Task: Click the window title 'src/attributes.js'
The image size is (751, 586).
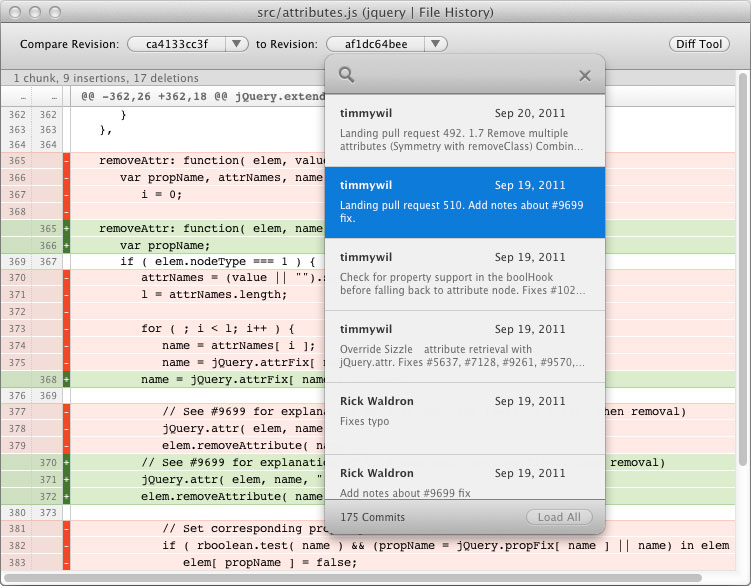Action: [375, 12]
